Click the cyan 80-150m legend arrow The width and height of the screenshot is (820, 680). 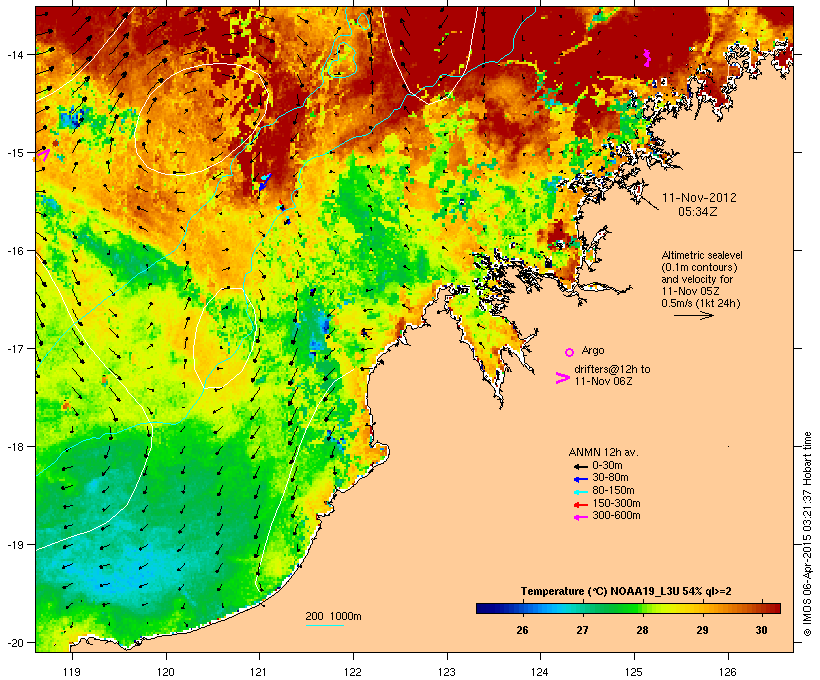[580, 492]
